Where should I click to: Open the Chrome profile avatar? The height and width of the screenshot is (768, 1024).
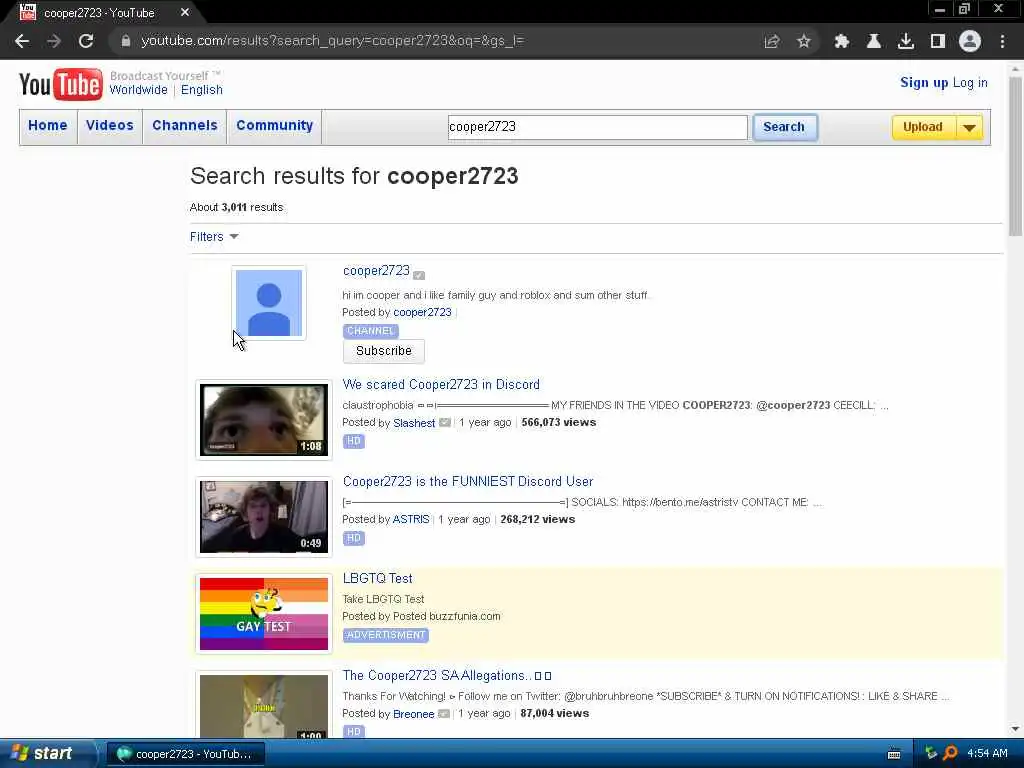[x=970, y=41]
